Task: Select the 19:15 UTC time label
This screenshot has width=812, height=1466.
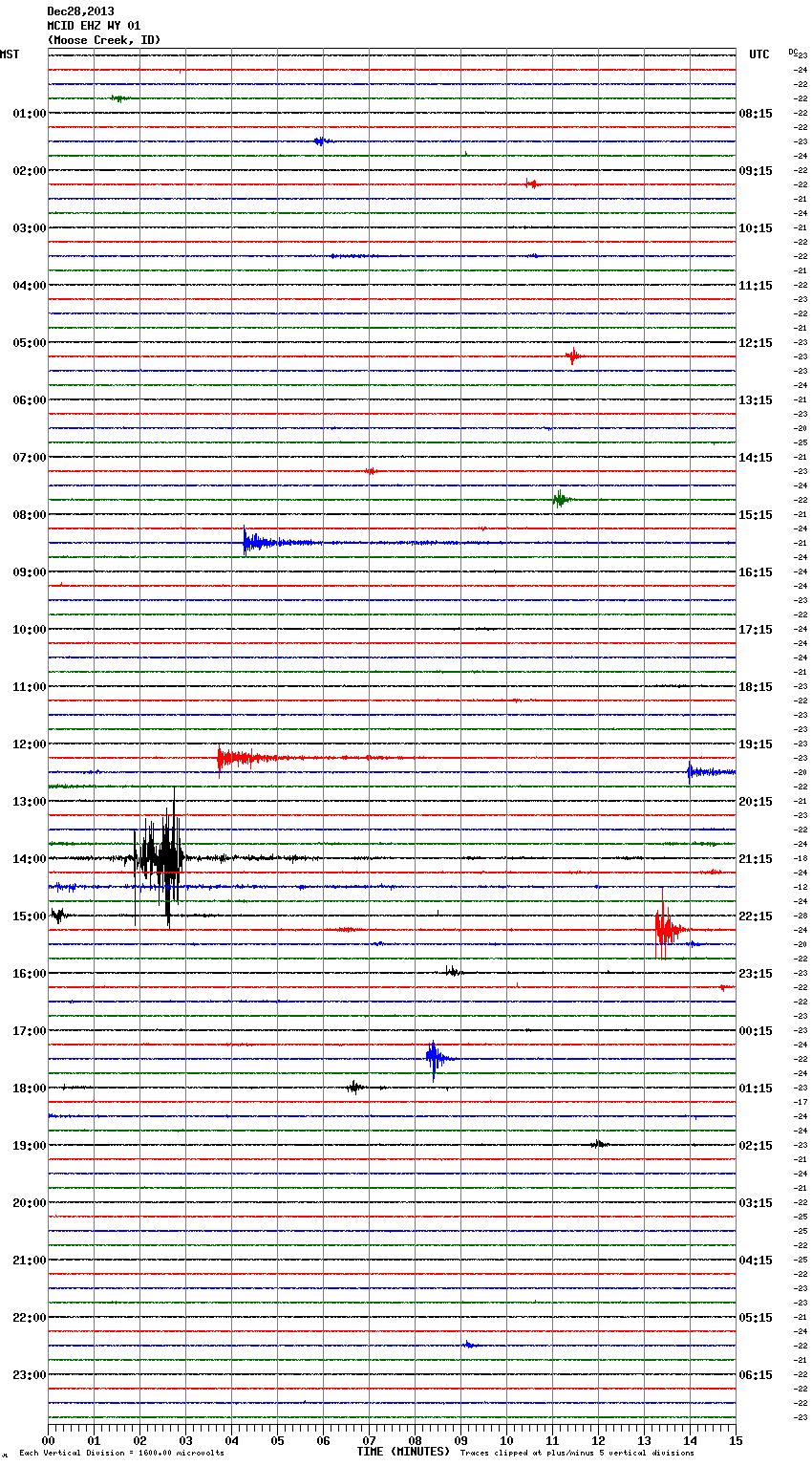Action: coord(756,744)
